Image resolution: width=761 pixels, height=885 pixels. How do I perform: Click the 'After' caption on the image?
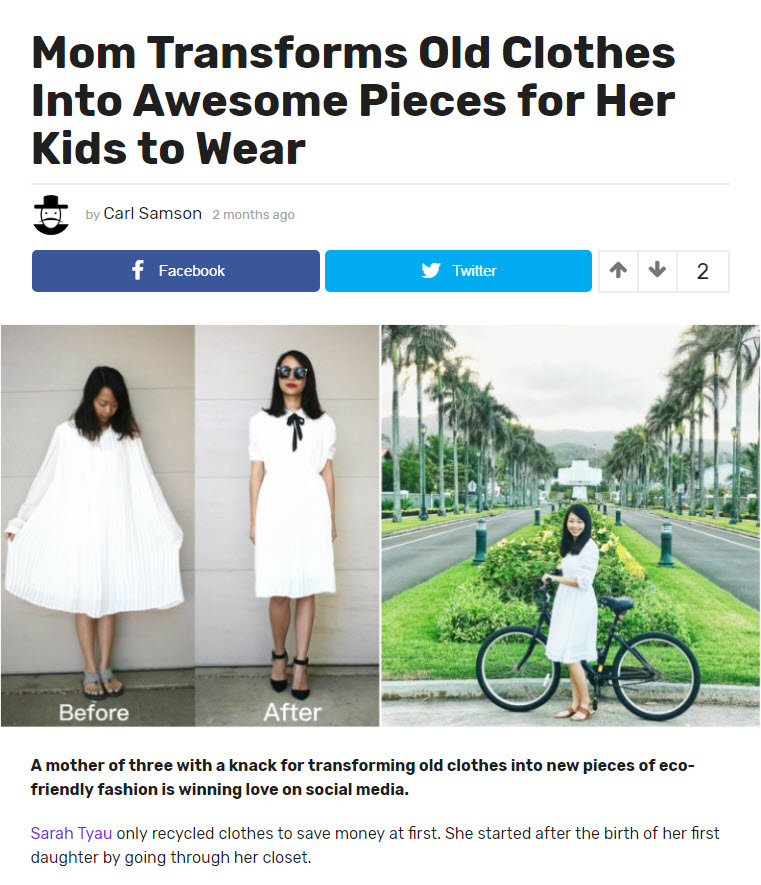[292, 712]
